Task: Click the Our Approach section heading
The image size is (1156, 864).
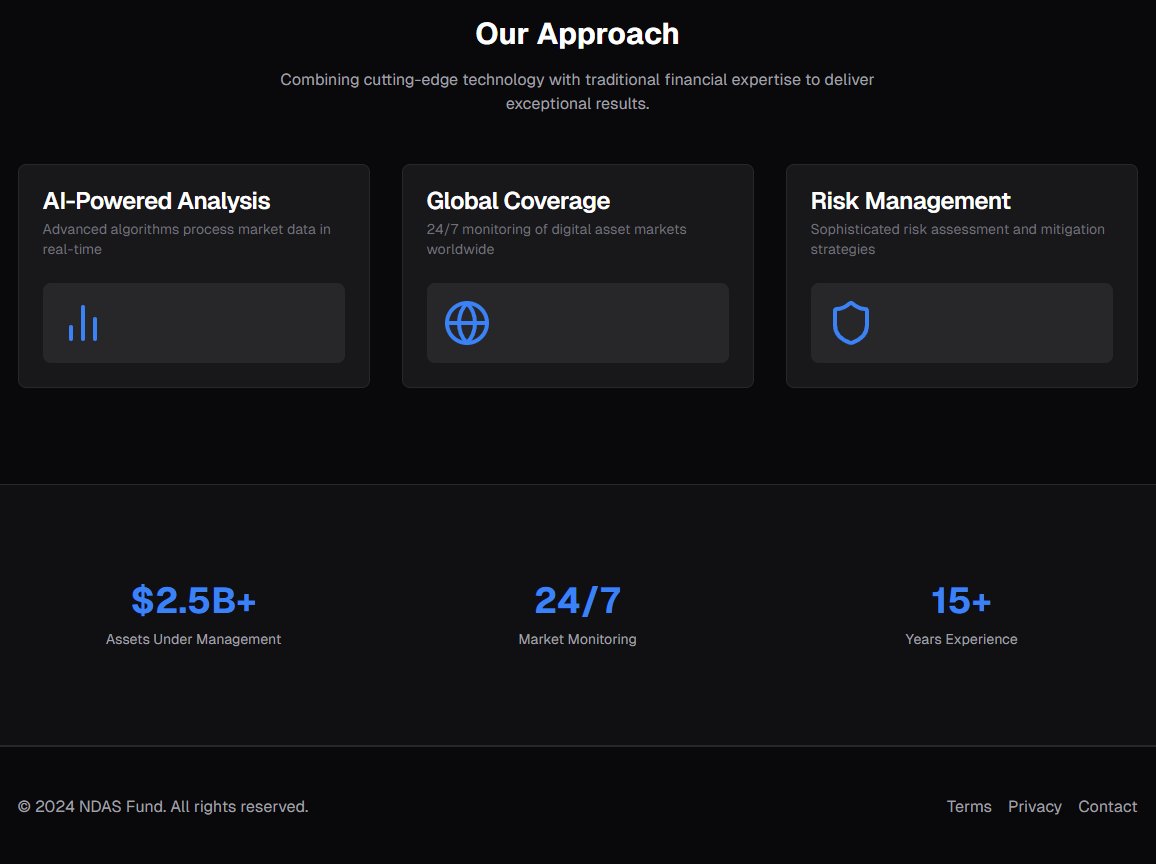Action: click(x=577, y=33)
